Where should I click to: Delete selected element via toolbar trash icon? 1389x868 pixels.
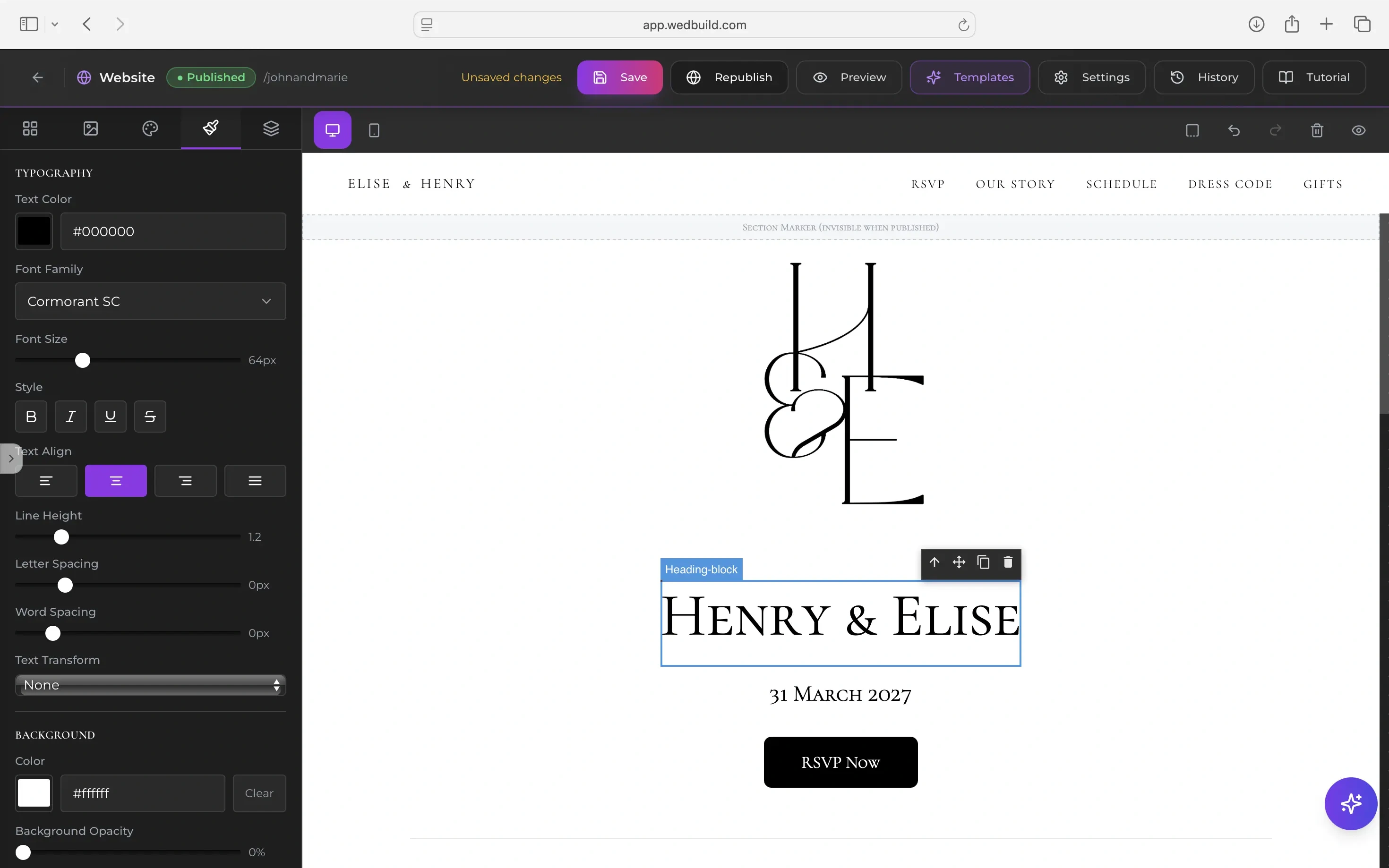pos(1317,130)
